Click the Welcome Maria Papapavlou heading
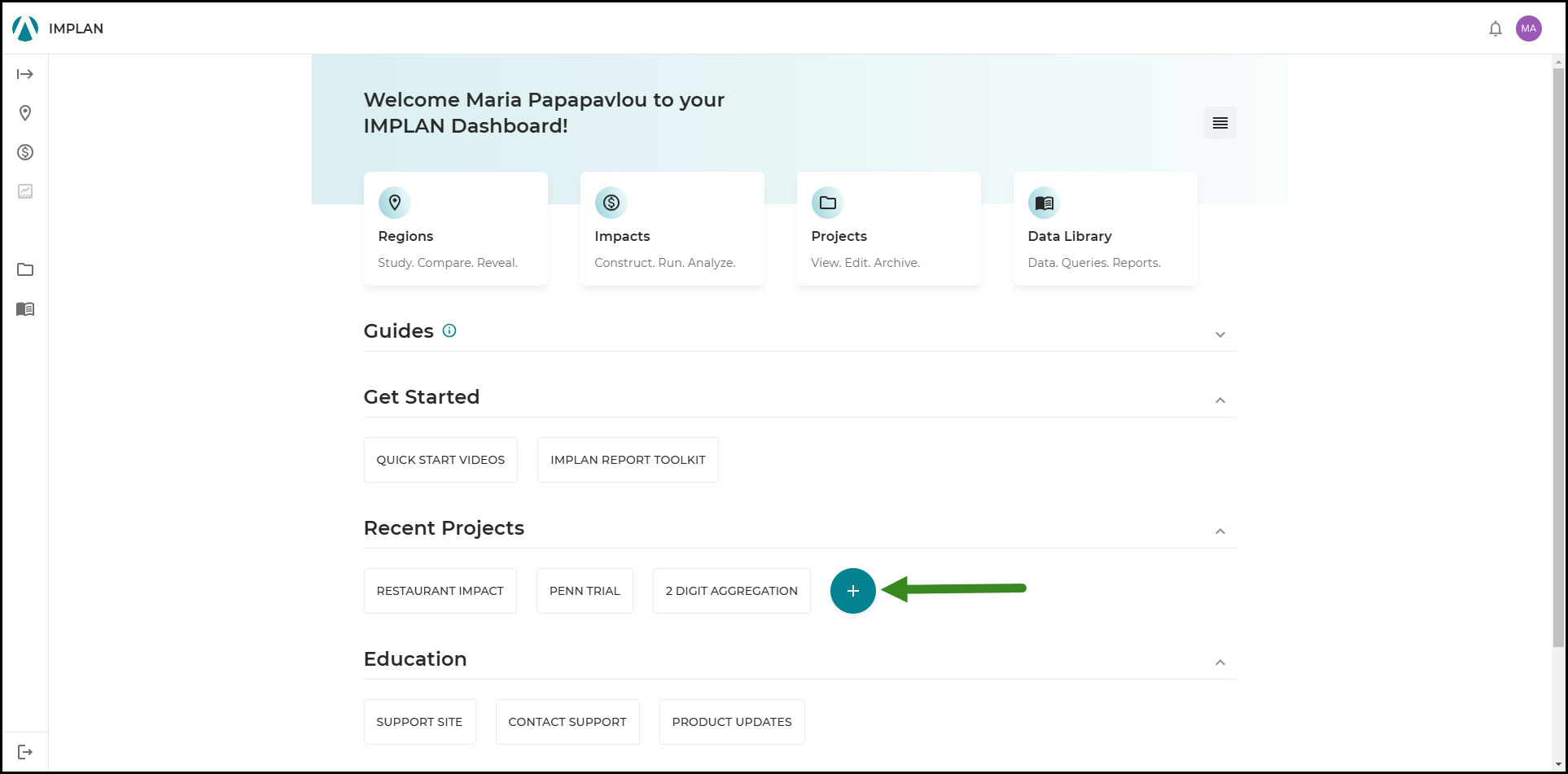The image size is (1568, 774). click(x=544, y=112)
